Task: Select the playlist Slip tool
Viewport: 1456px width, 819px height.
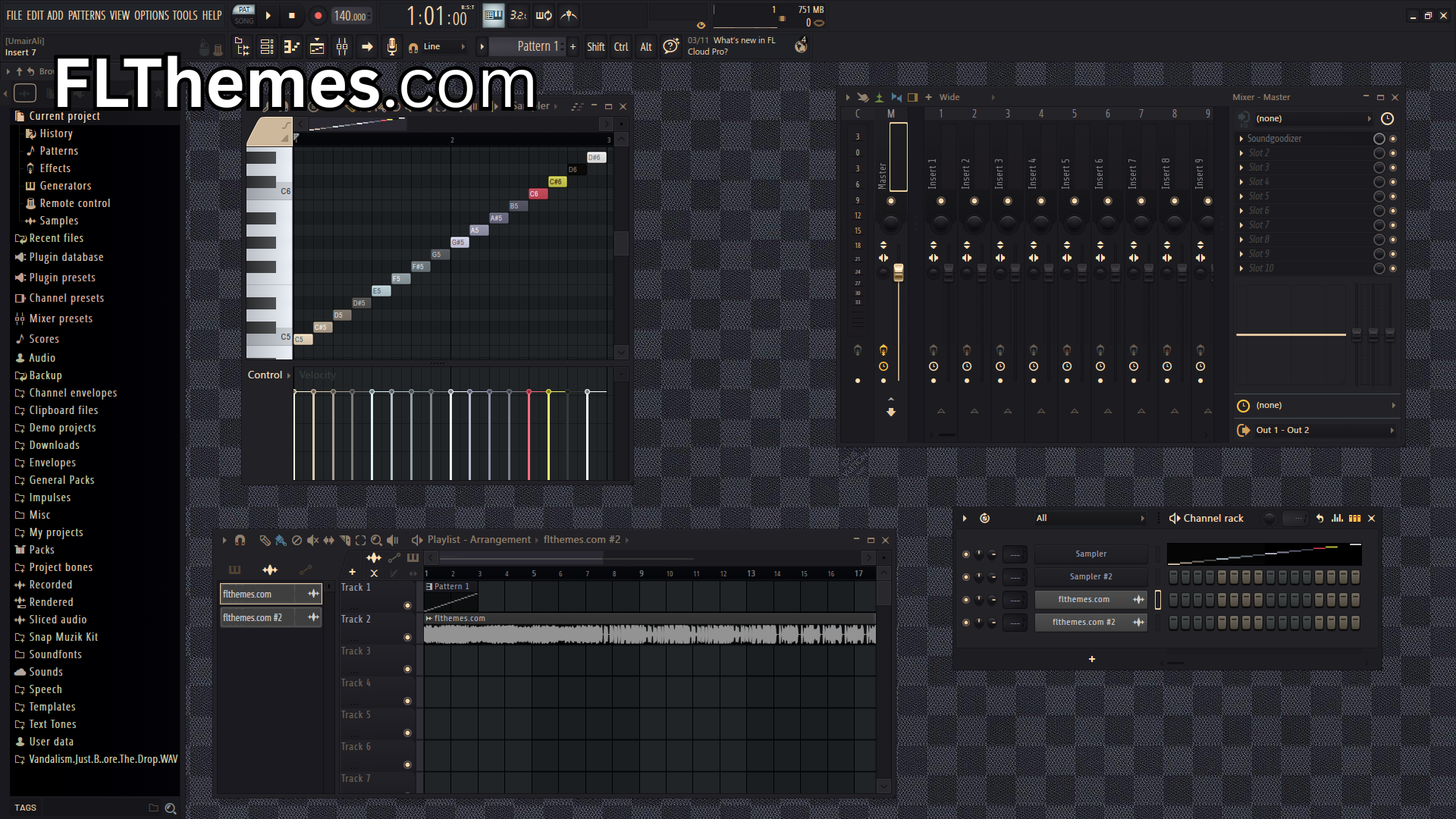Action: [x=328, y=540]
